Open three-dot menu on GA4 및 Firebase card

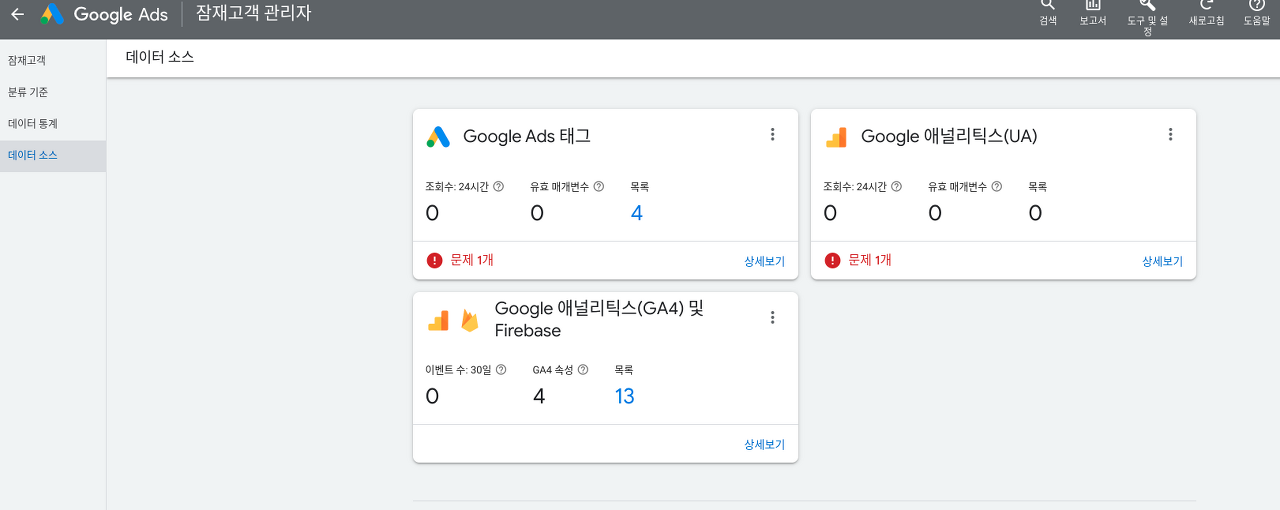772,318
